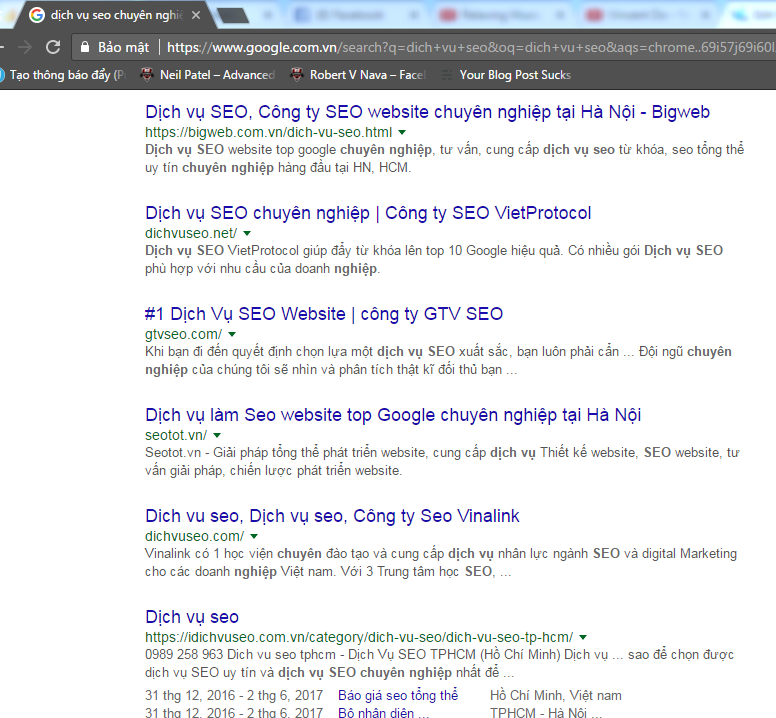Click the Google favicon on active tab
This screenshot has width=776, height=718.
(37, 15)
